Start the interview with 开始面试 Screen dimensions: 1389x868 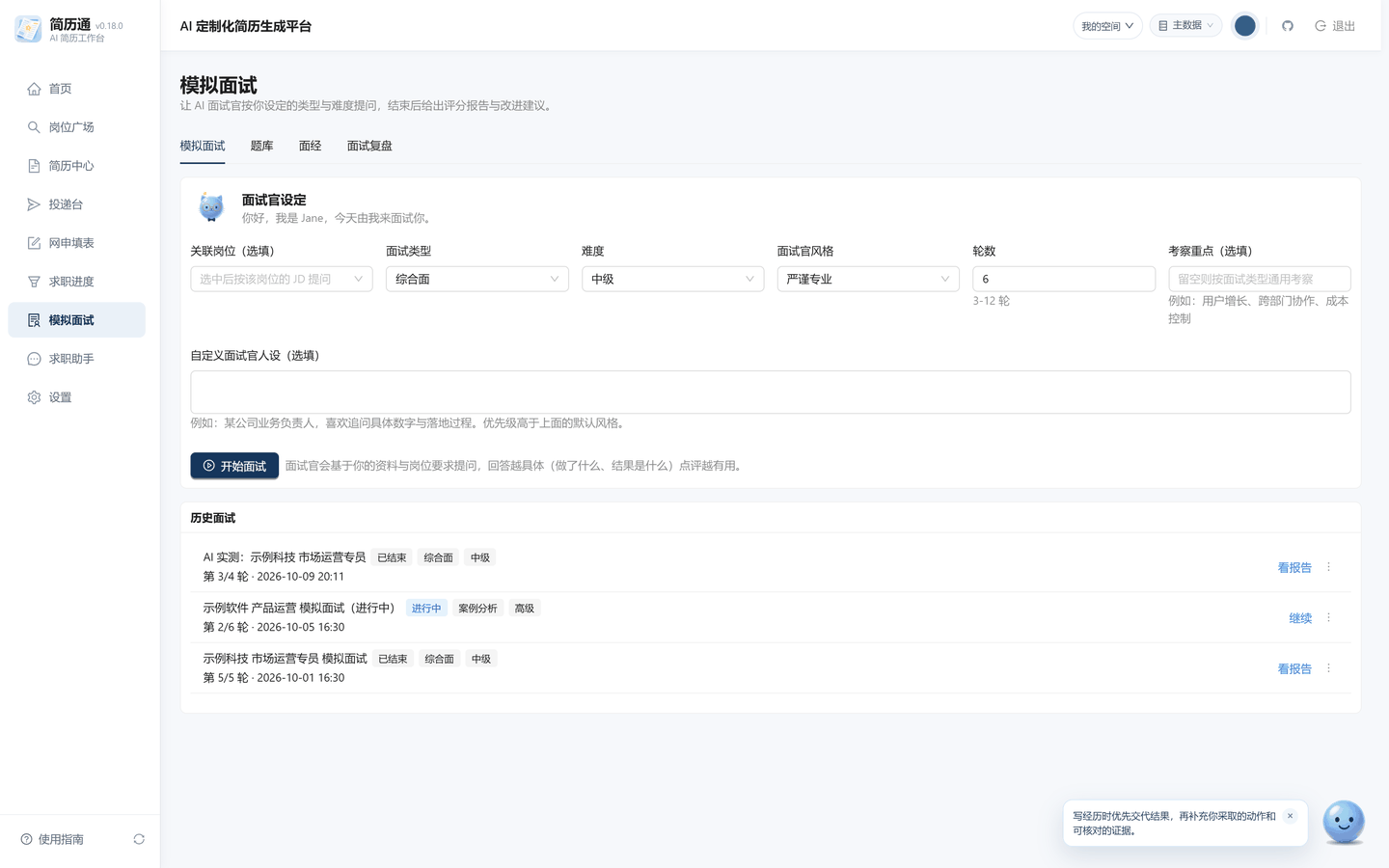point(234,466)
